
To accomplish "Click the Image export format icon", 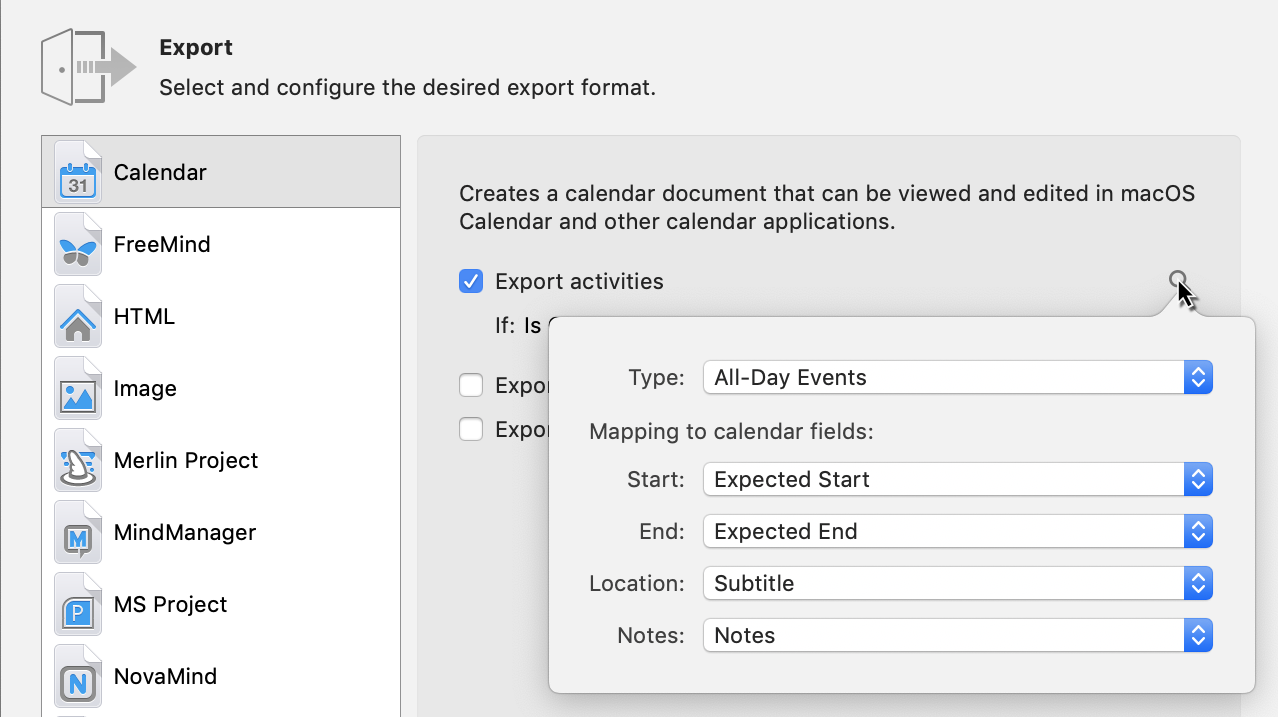I will [77, 387].
